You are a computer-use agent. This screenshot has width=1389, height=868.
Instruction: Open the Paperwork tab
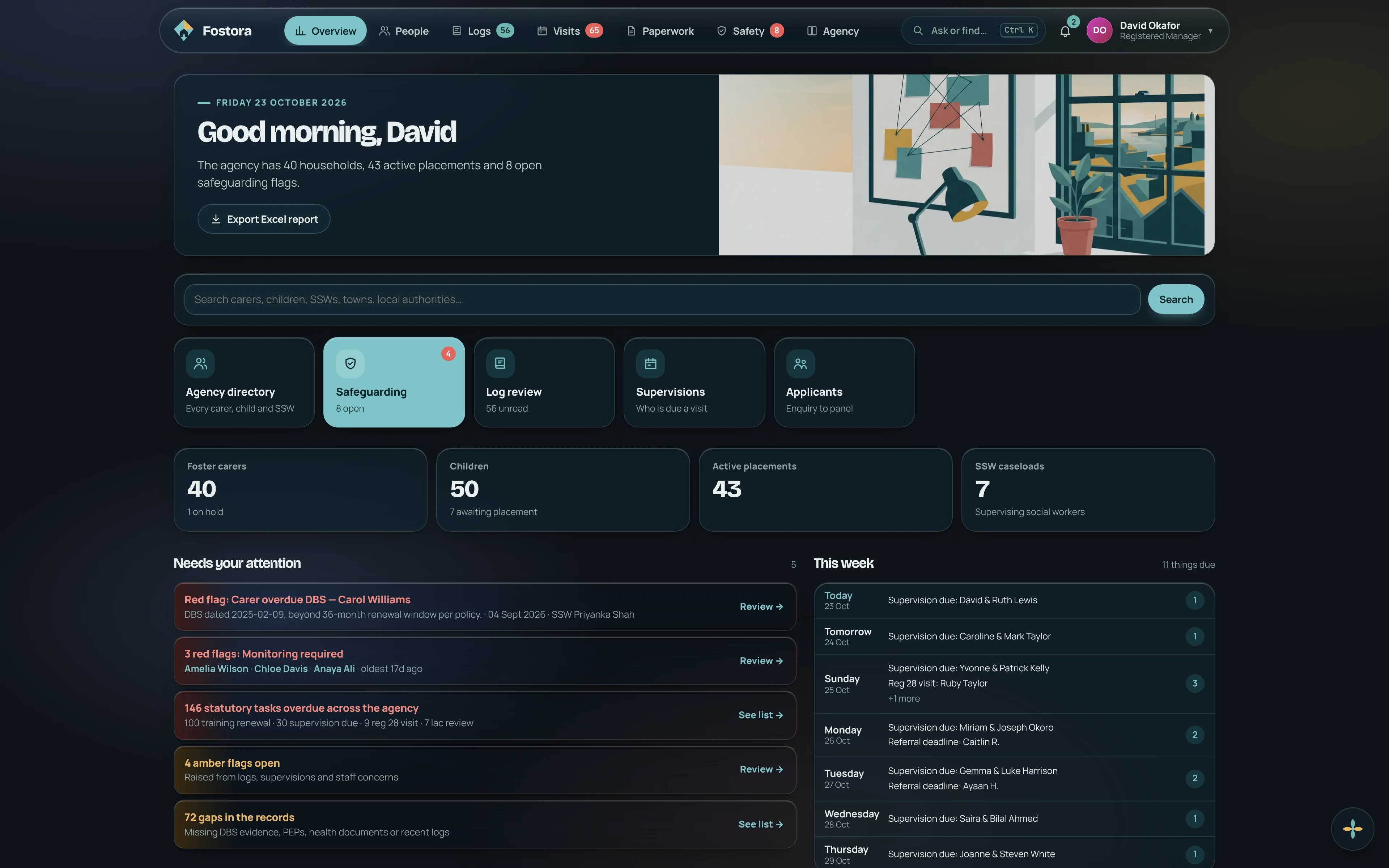(x=660, y=30)
